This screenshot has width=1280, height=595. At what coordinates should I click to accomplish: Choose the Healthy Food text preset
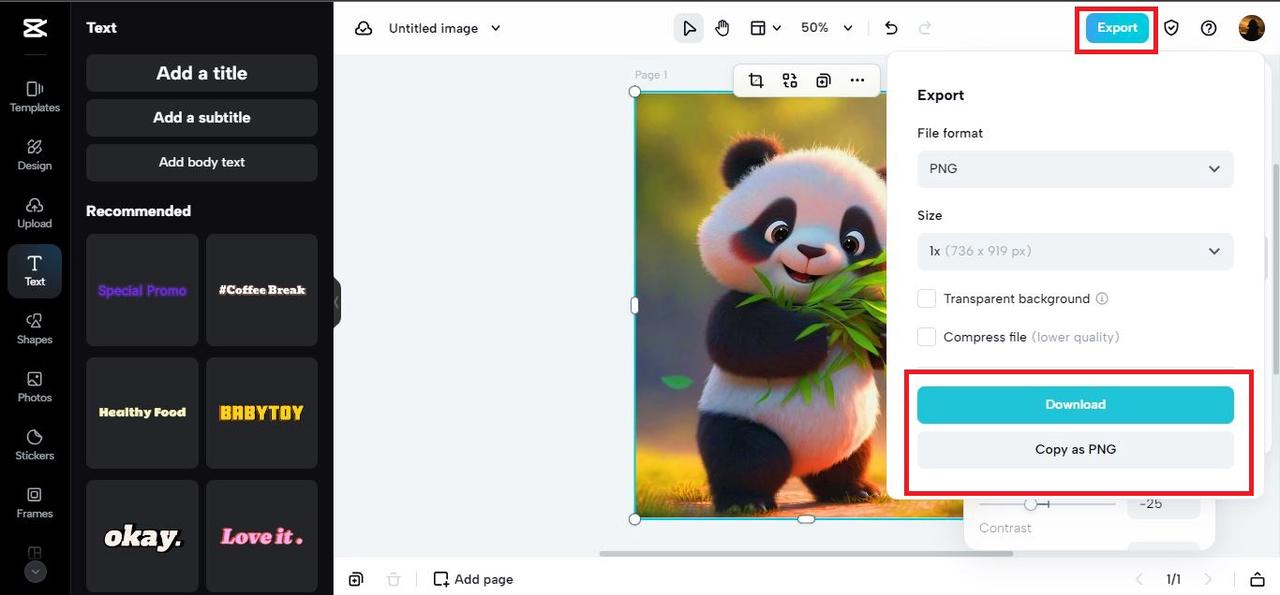(142, 412)
